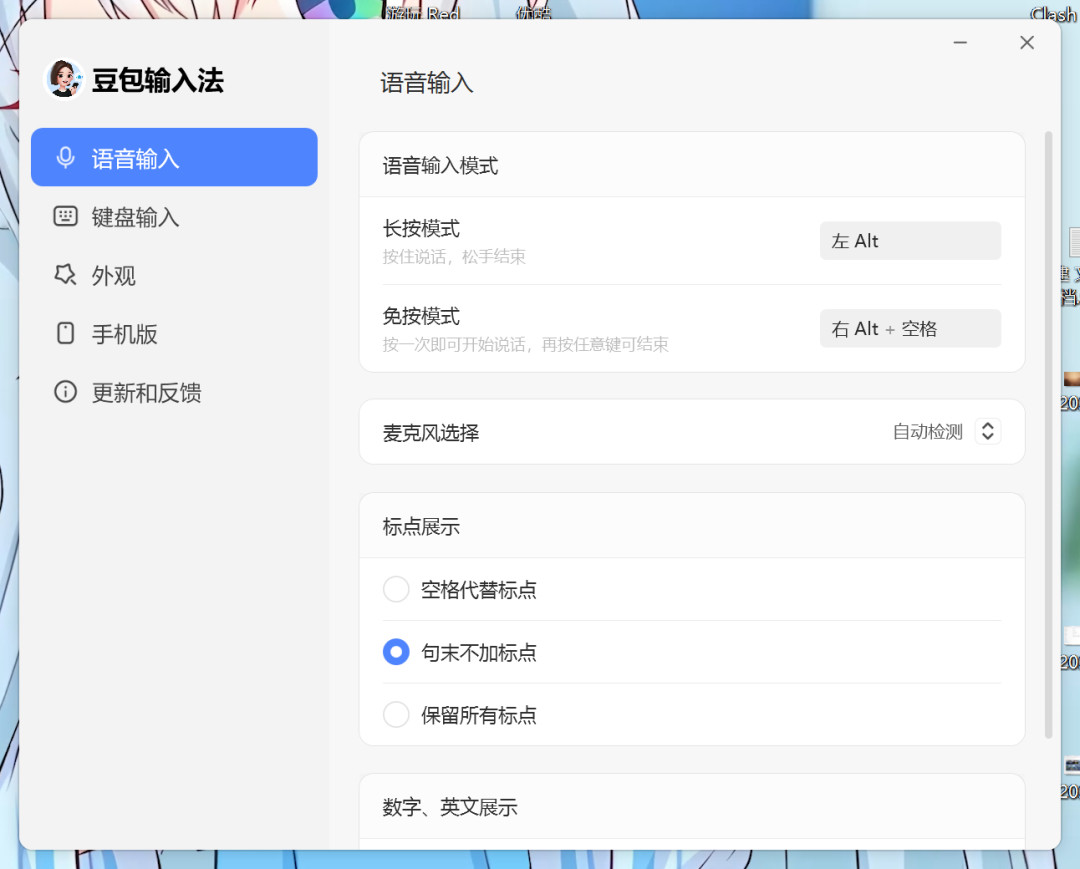The width and height of the screenshot is (1080, 869).
Task: Switch to the 键盘输入 tab
Action: coord(174,217)
